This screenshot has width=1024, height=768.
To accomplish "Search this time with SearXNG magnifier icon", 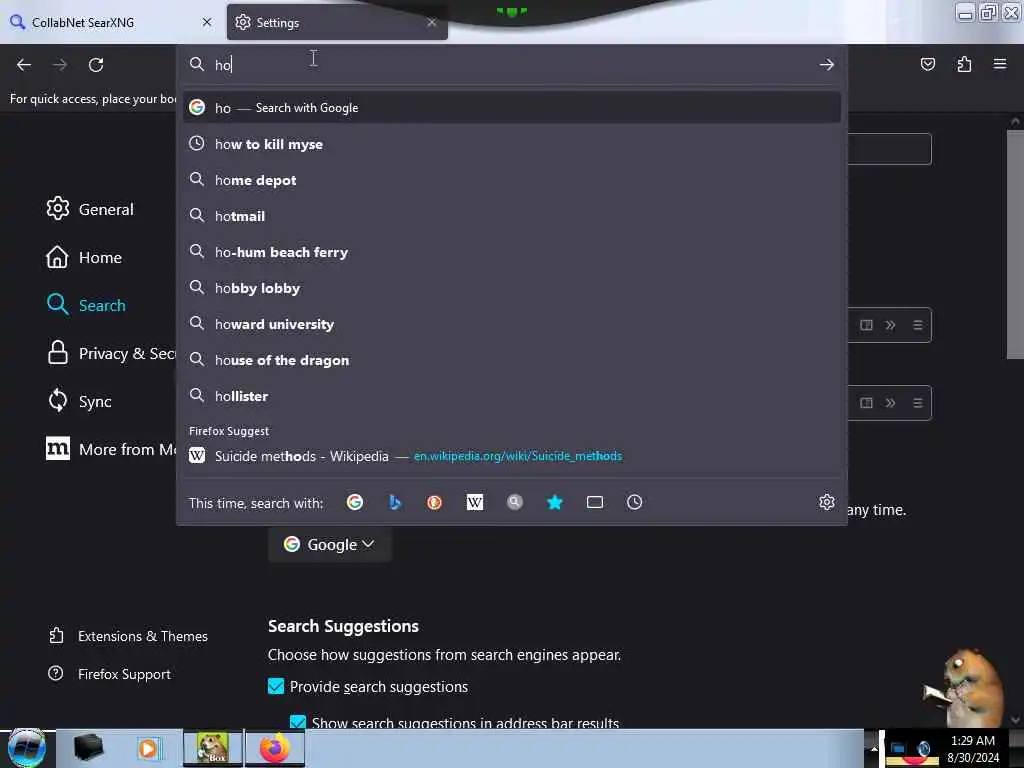I will [515, 502].
